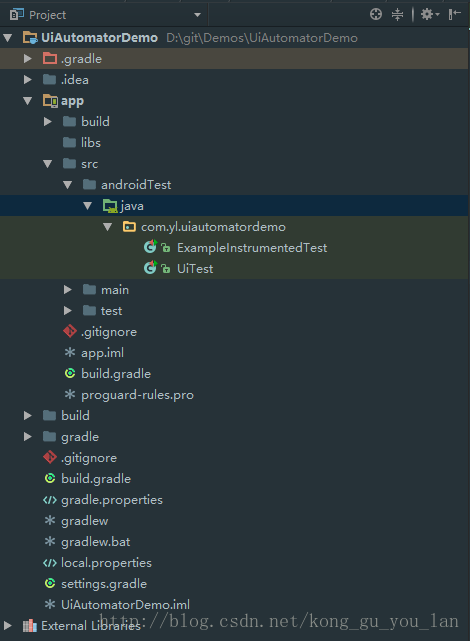The height and width of the screenshot is (641, 470).
Task: Click the External Libraries icon
Action: coord(29,625)
